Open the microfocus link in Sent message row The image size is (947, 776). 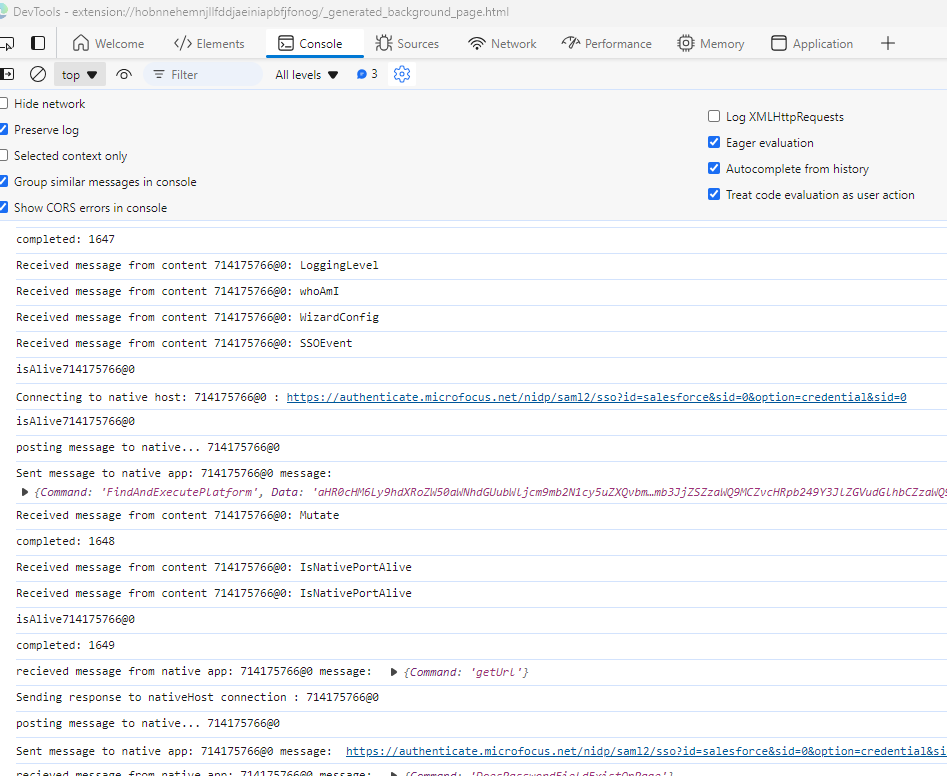click(646, 751)
